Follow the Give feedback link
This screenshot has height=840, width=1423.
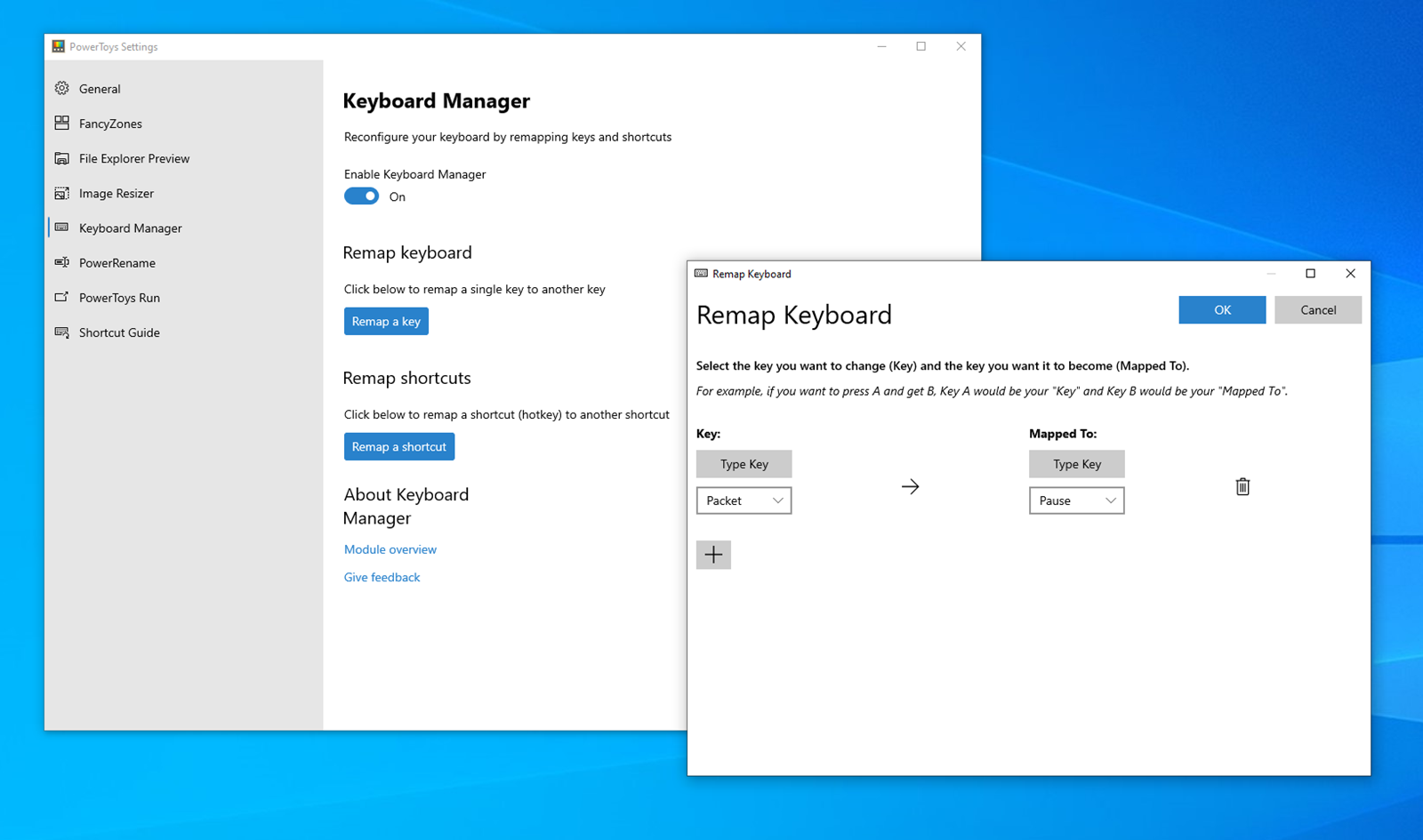[x=382, y=577]
